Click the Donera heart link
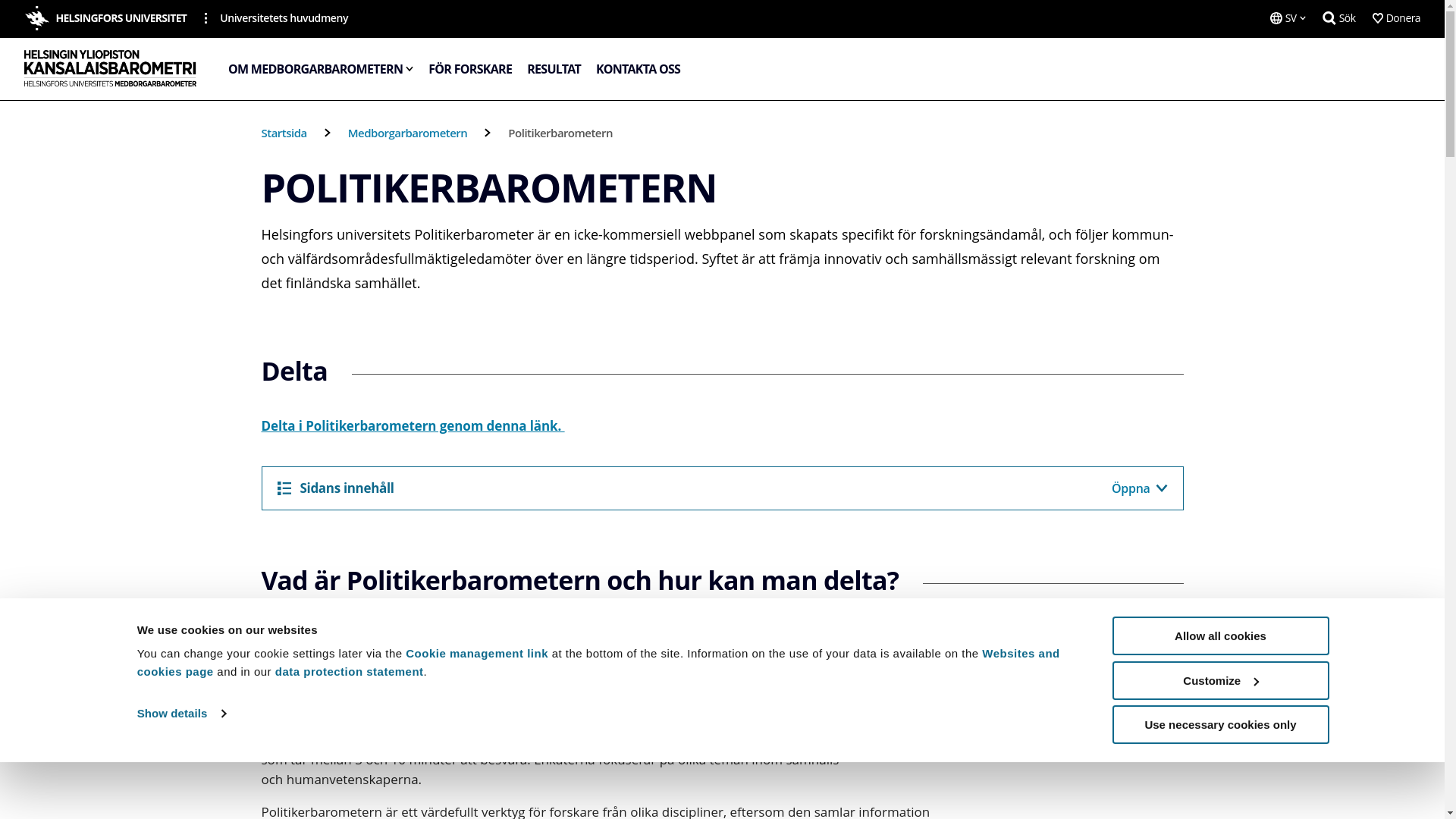1456x819 pixels. [1396, 18]
